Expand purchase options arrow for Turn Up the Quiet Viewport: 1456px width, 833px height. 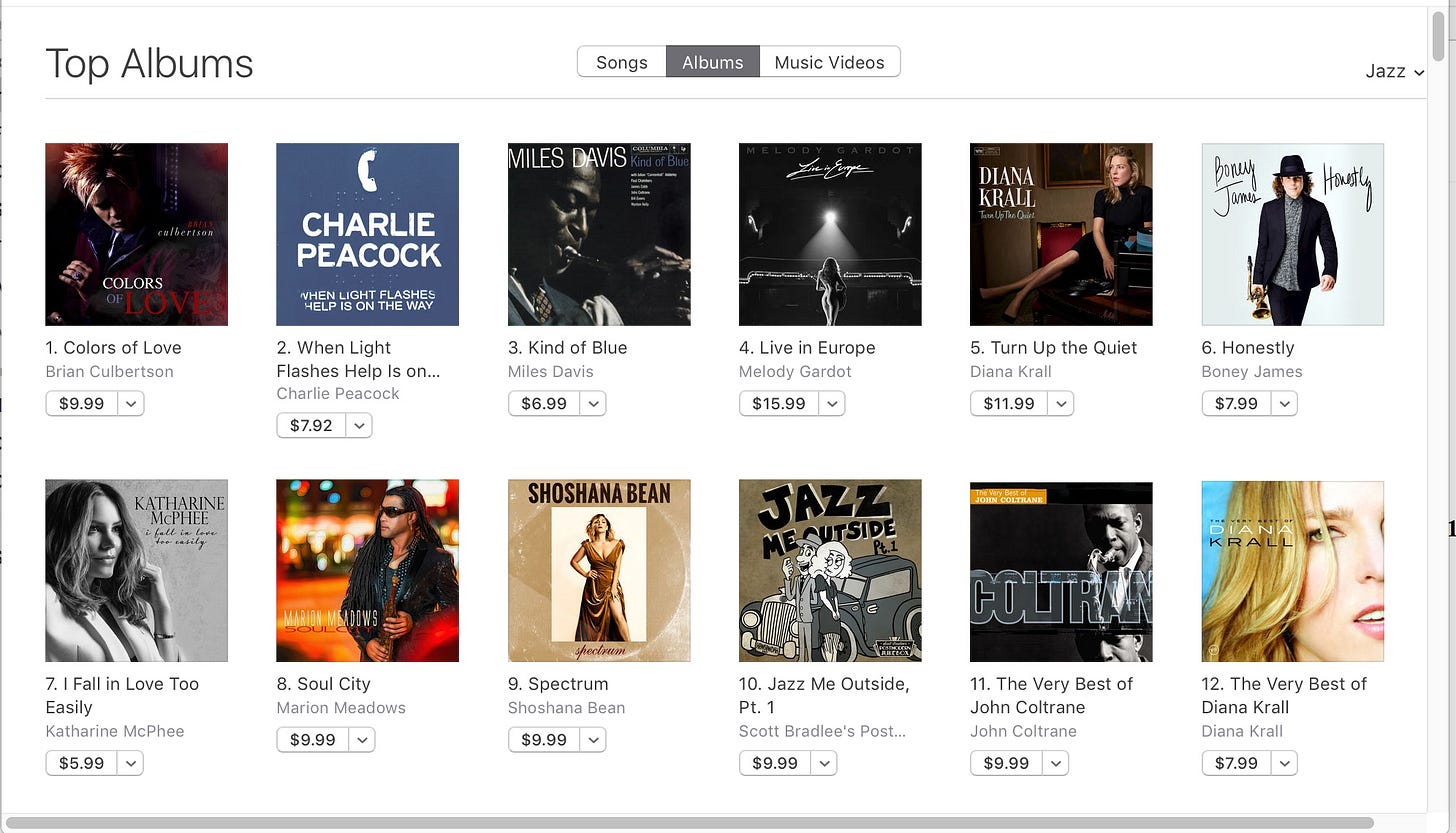pos(1060,403)
